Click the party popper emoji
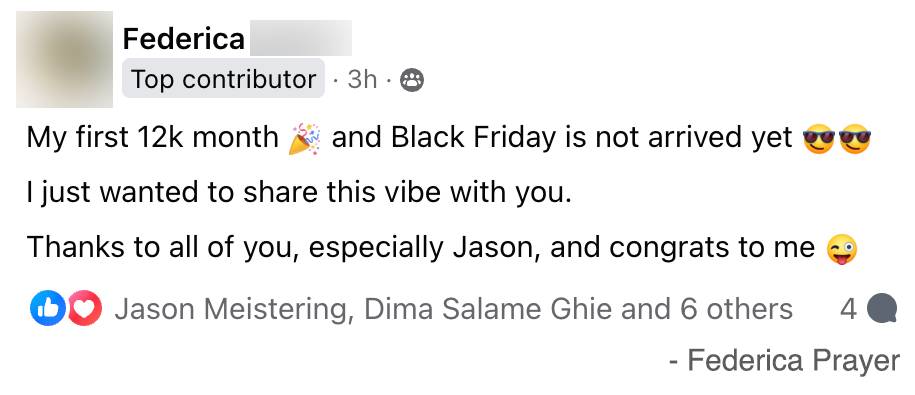The width and height of the screenshot is (915, 395). click(305, 139)
